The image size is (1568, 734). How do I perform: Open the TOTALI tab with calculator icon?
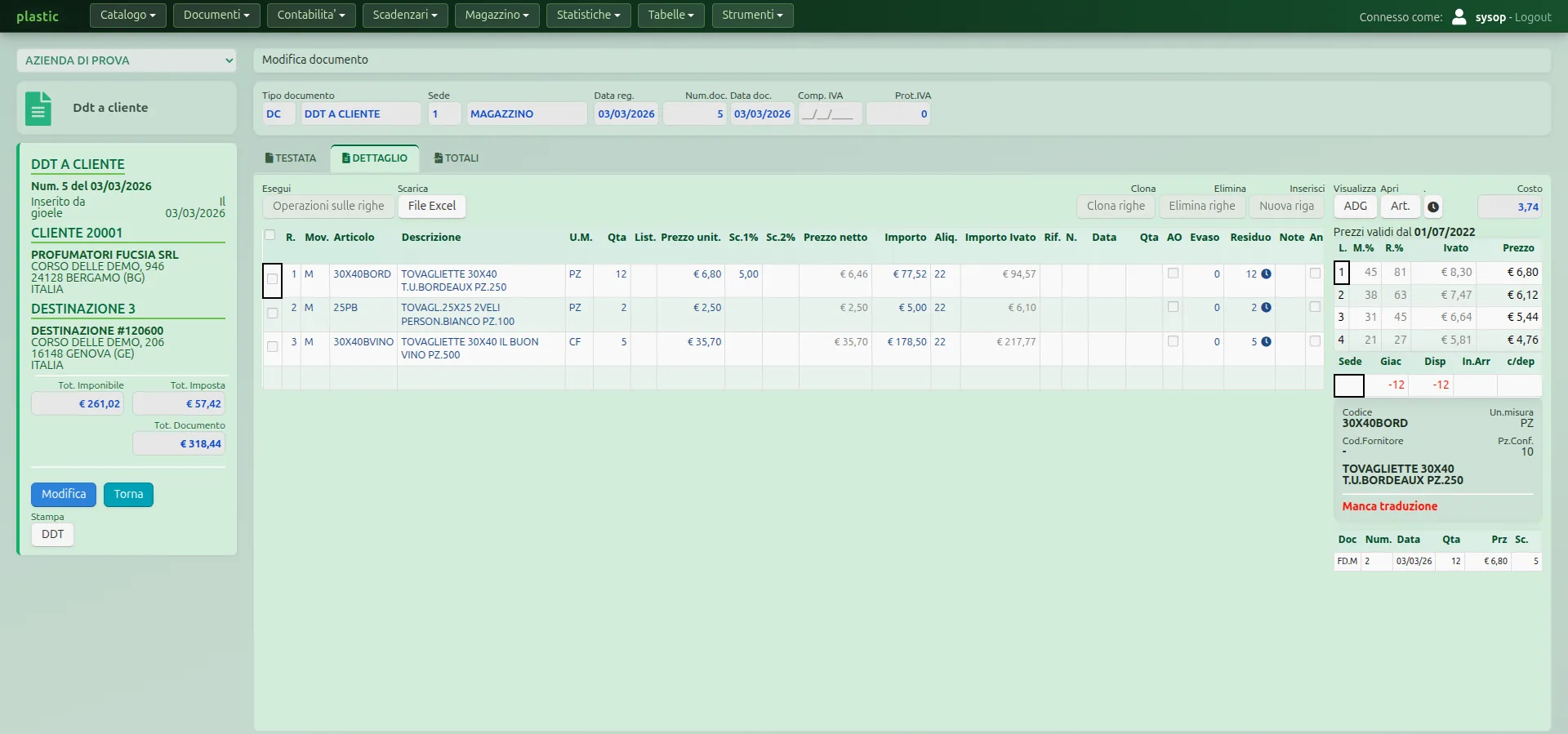pyautogui.click(x=457, y=158)
